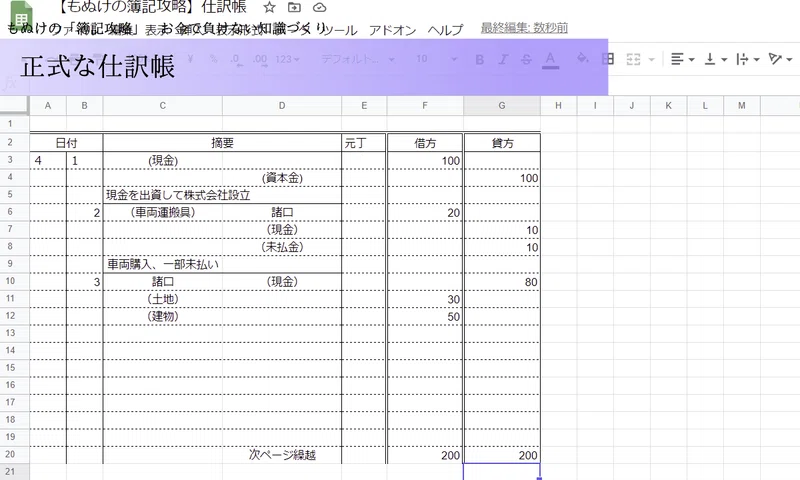Viewport: 800px width, 480px height.
Task: Star the 仕訳帳 document
Action: point(269,7)
